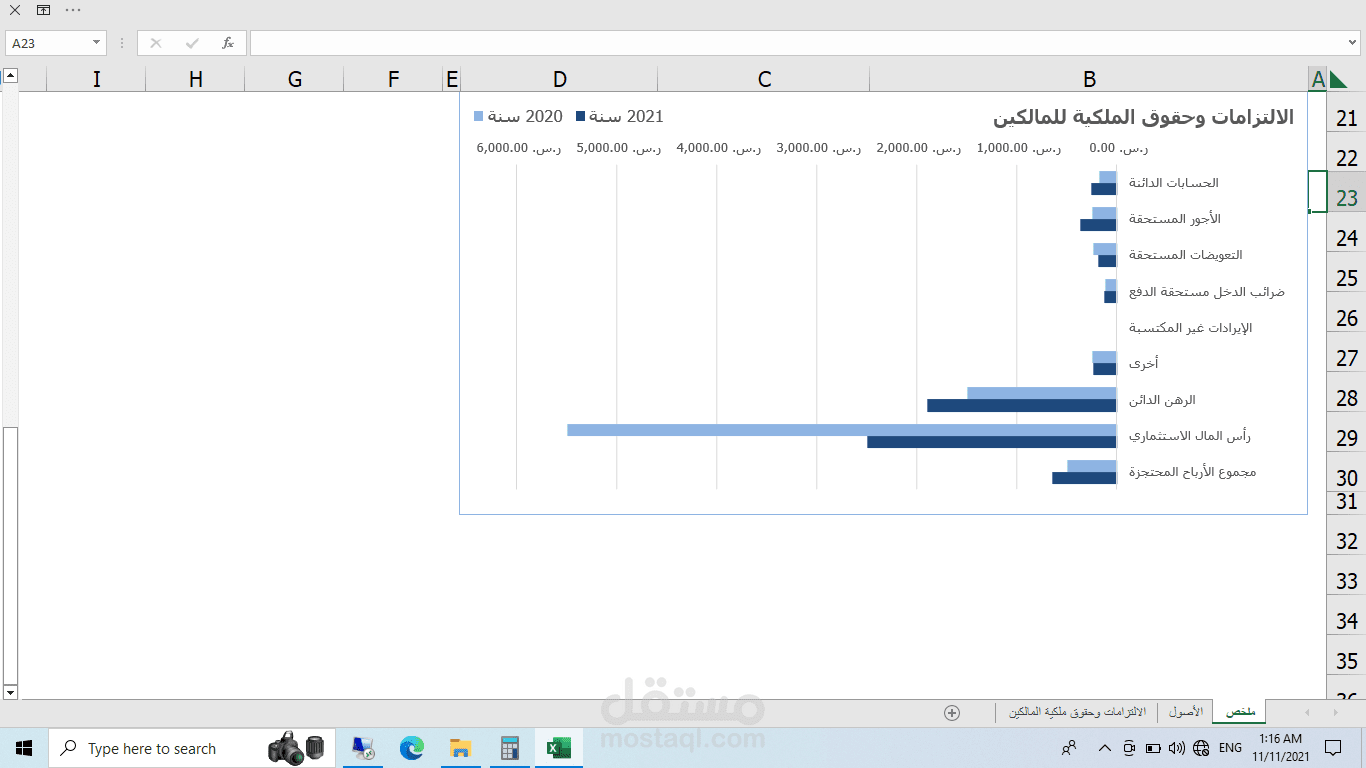Click the Insert Function fx icon

pyautogui.click(x=228, y=43)
